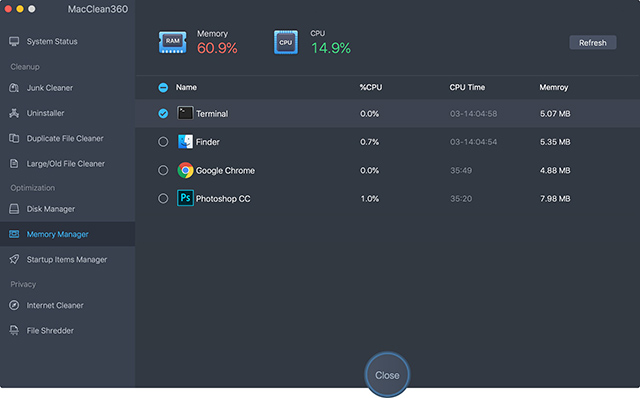
Task: Click the Uninstaller sidebar icon
Action: pos(14,113)
